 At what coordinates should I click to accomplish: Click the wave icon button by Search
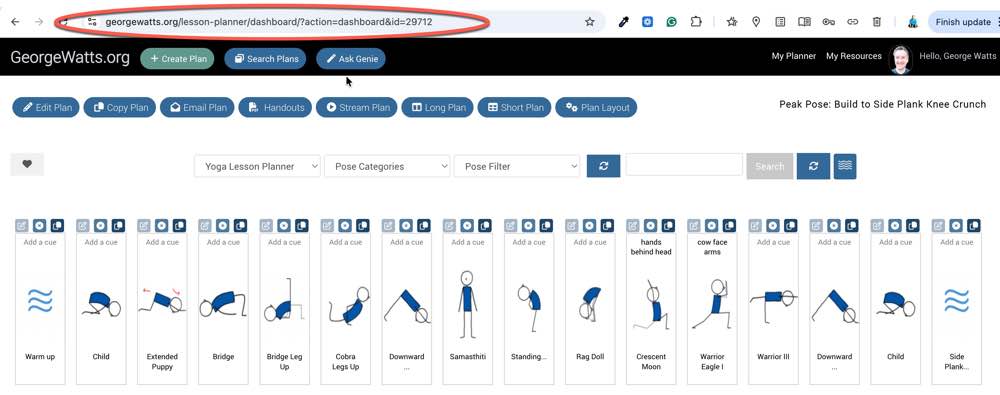[x=845, y=166]
